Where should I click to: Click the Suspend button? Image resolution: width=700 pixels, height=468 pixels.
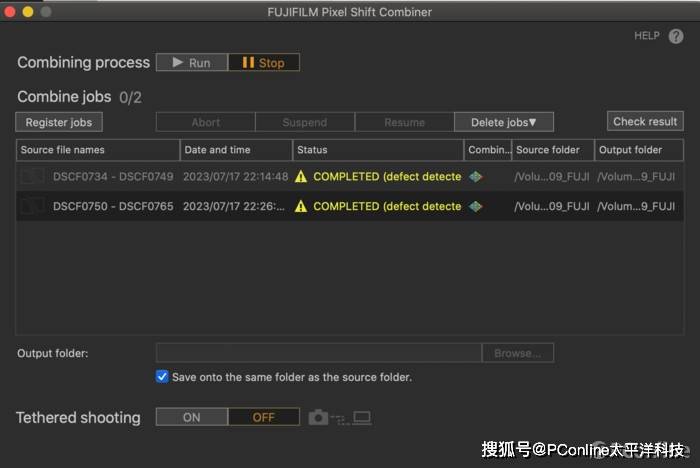tap(305, 122)
